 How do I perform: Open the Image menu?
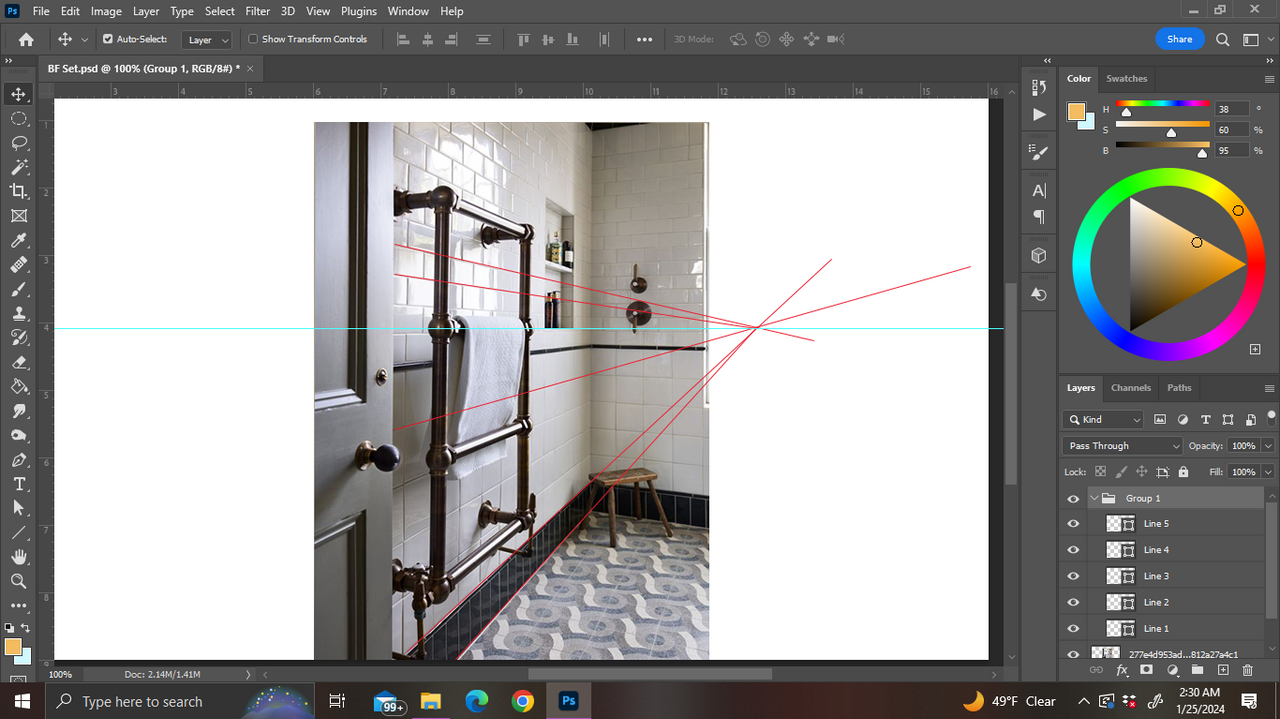point(106,11)
